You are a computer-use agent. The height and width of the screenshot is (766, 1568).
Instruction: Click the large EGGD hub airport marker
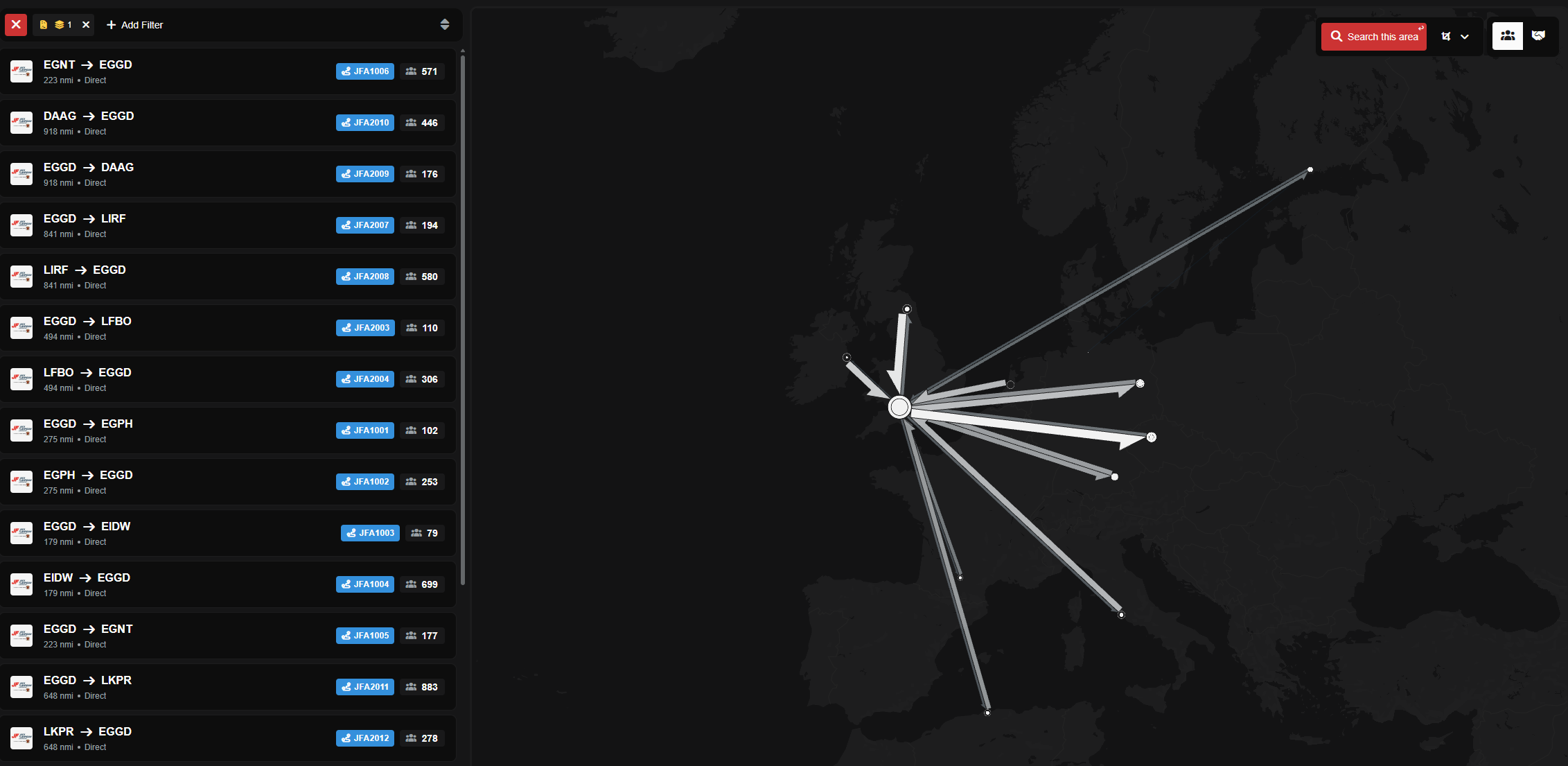coord(899,407)
